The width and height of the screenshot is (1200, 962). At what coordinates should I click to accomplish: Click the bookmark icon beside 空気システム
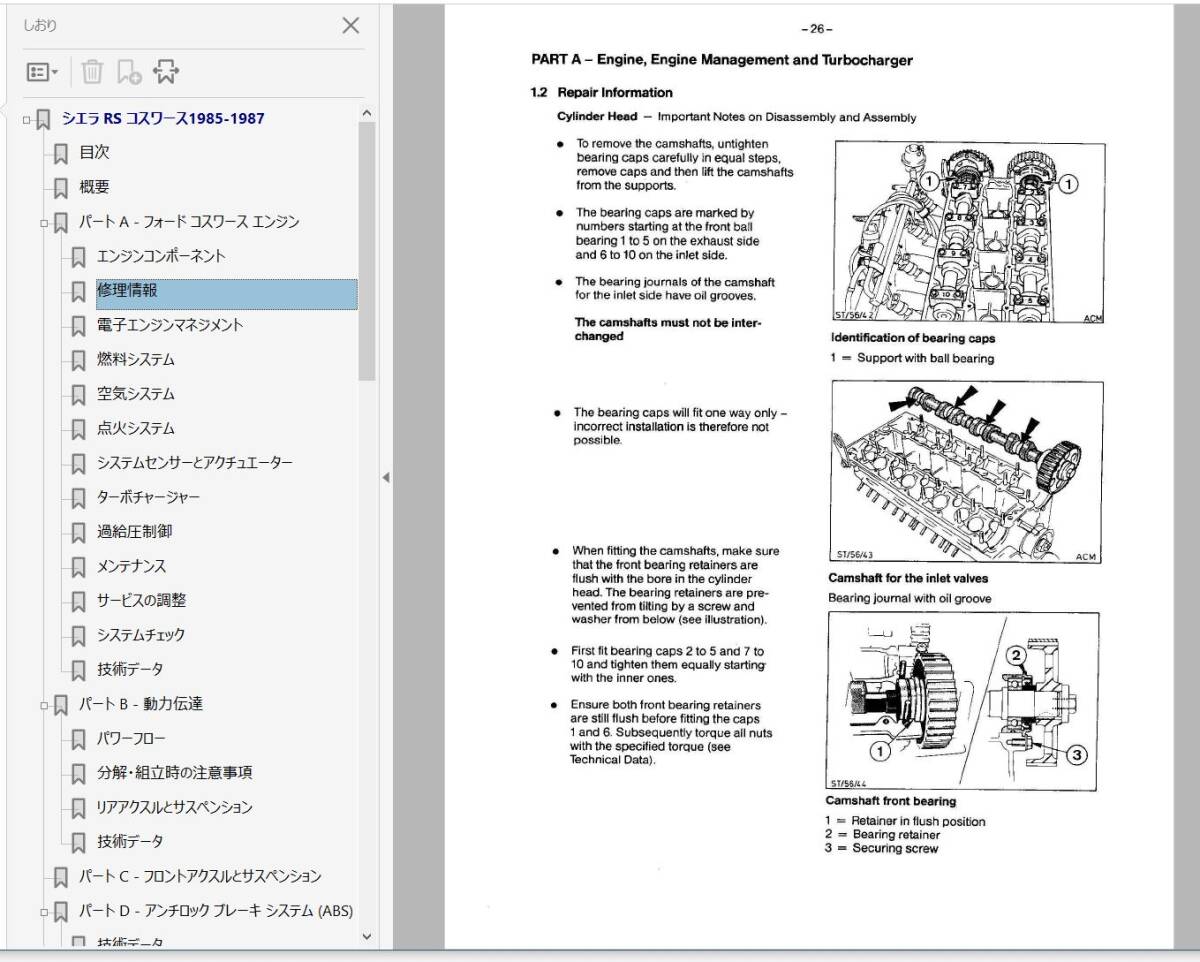79,395
